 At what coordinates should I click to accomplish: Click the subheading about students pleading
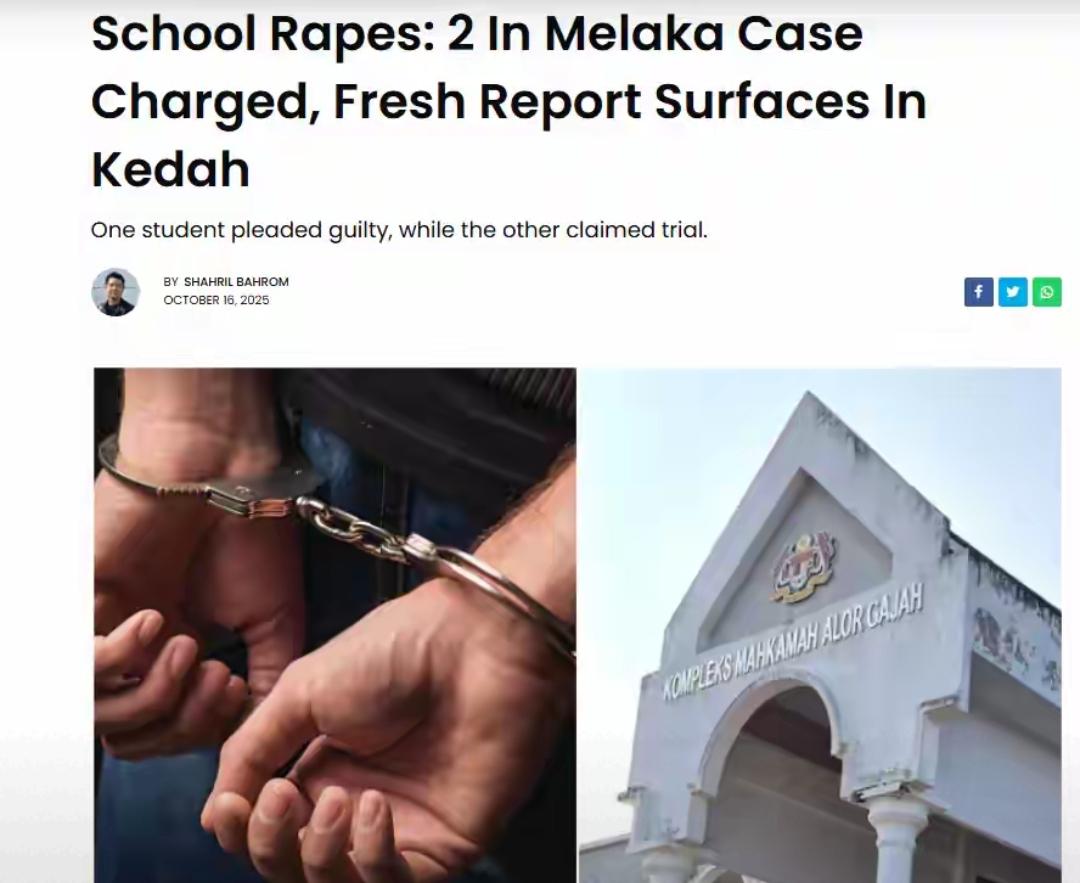[399, 230]
